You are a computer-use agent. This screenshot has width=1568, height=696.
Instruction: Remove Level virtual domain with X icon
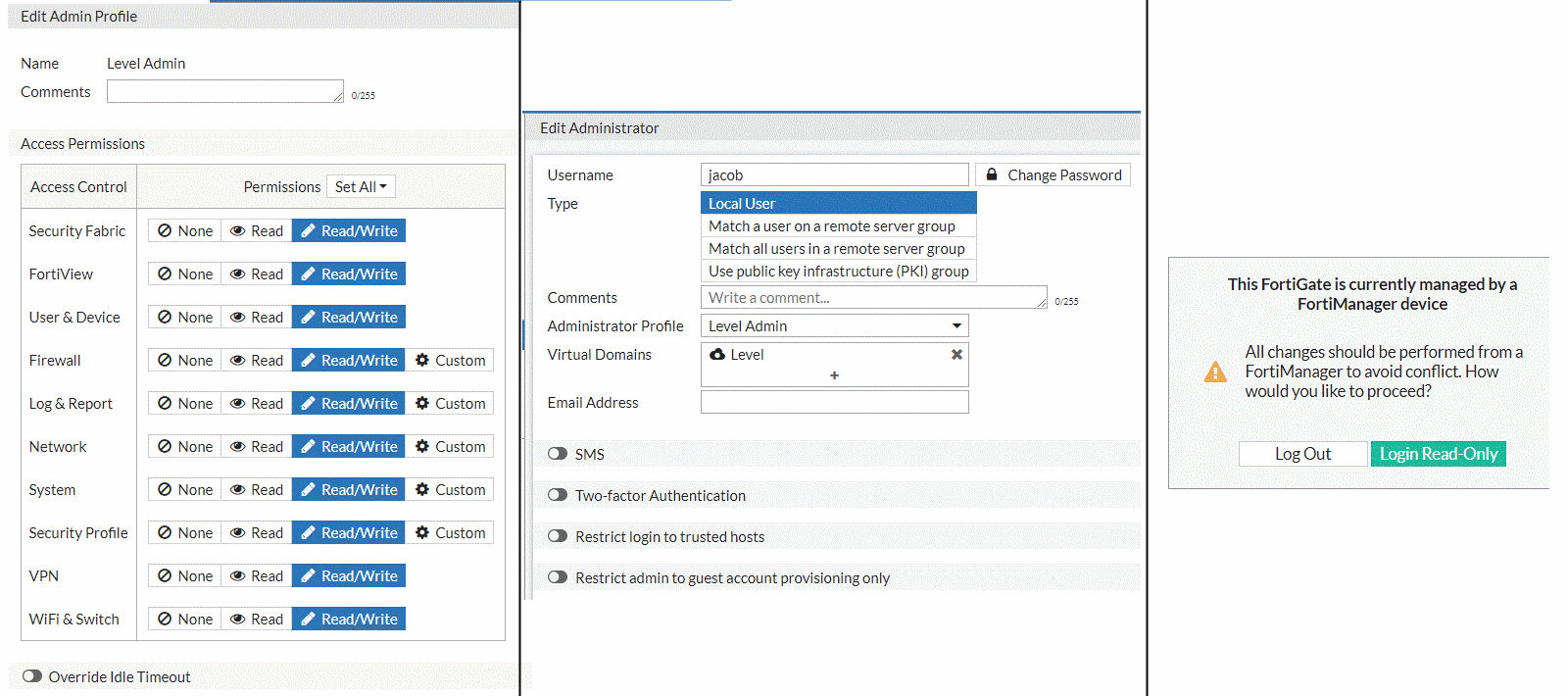tap(956, 354)
